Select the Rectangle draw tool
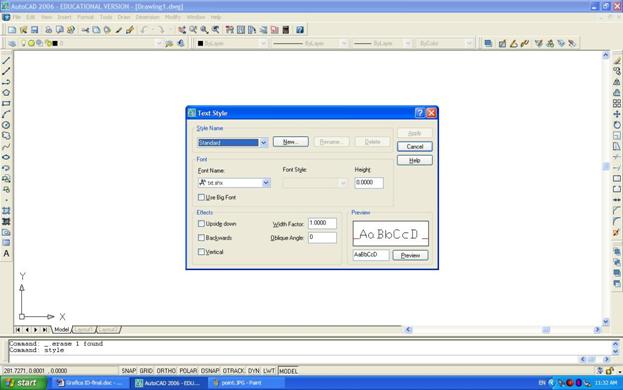The height and width of the screenshot is (390, 623). click(x=6, y=103)
